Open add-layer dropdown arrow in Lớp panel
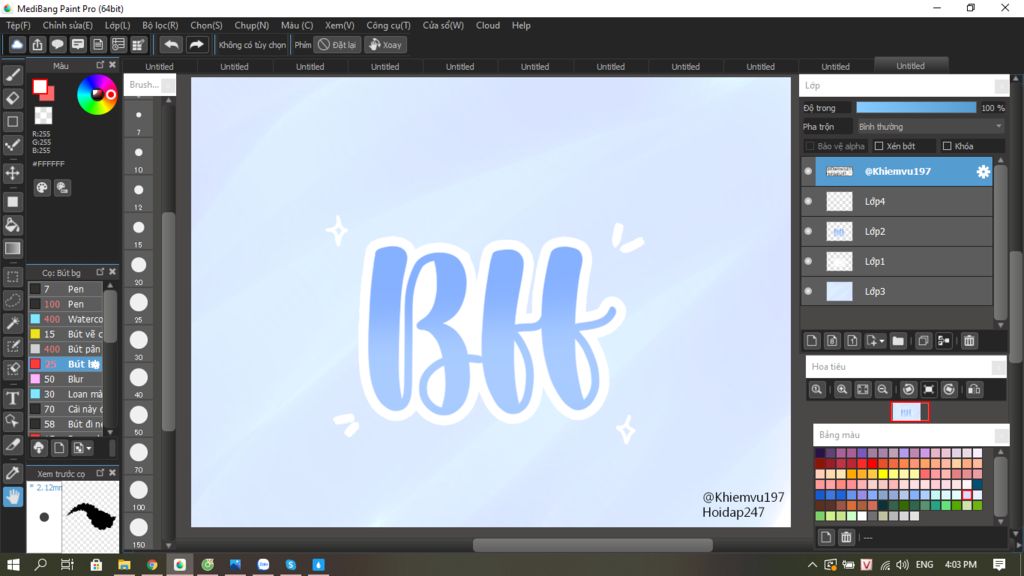Image resolution: width=1024 pixels, height=576 pixels. point(882,341)
